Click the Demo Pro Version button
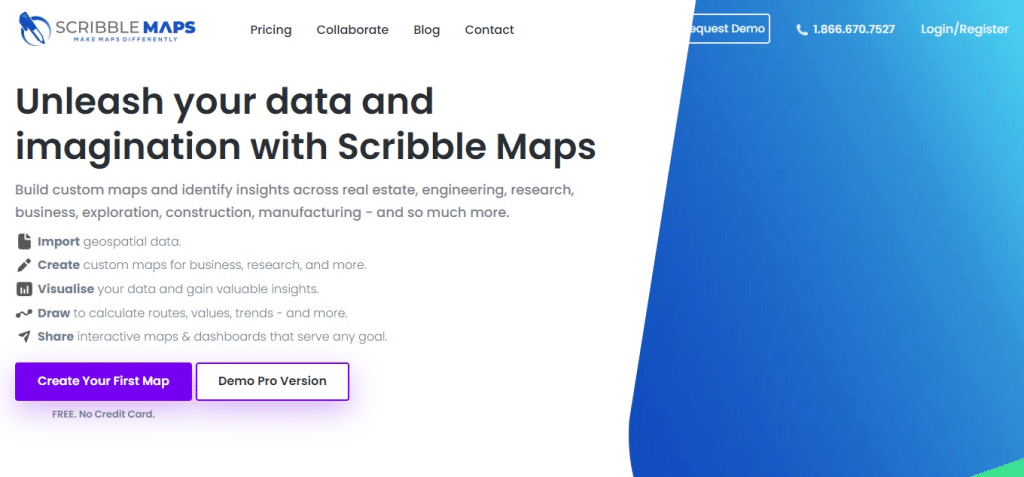The width and height of the screenshot is (1024, 477). tap(272, 381)
